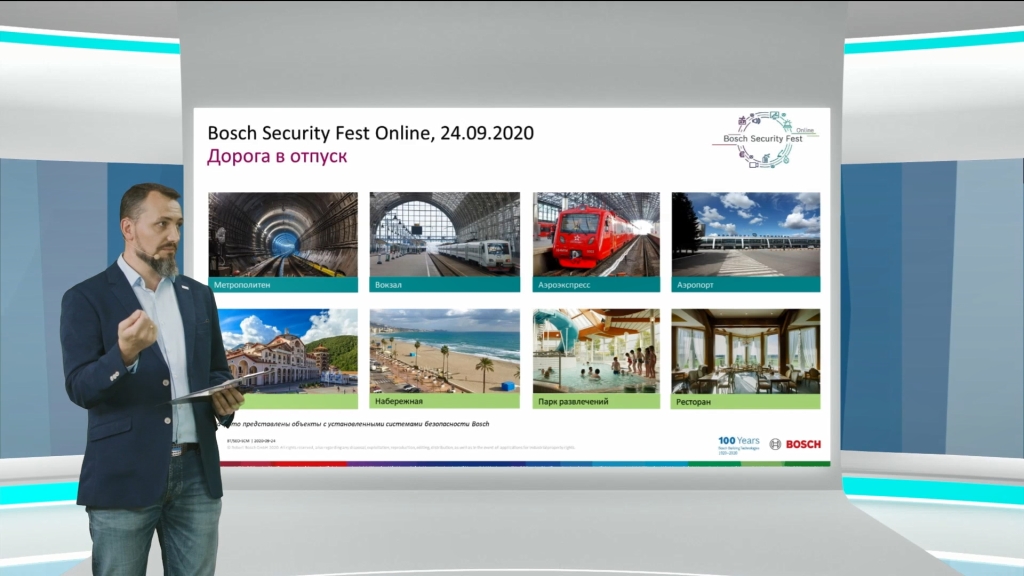Select the beach promenade photo
This screenshot has height=576, width=1024.
tap(444, 350)
